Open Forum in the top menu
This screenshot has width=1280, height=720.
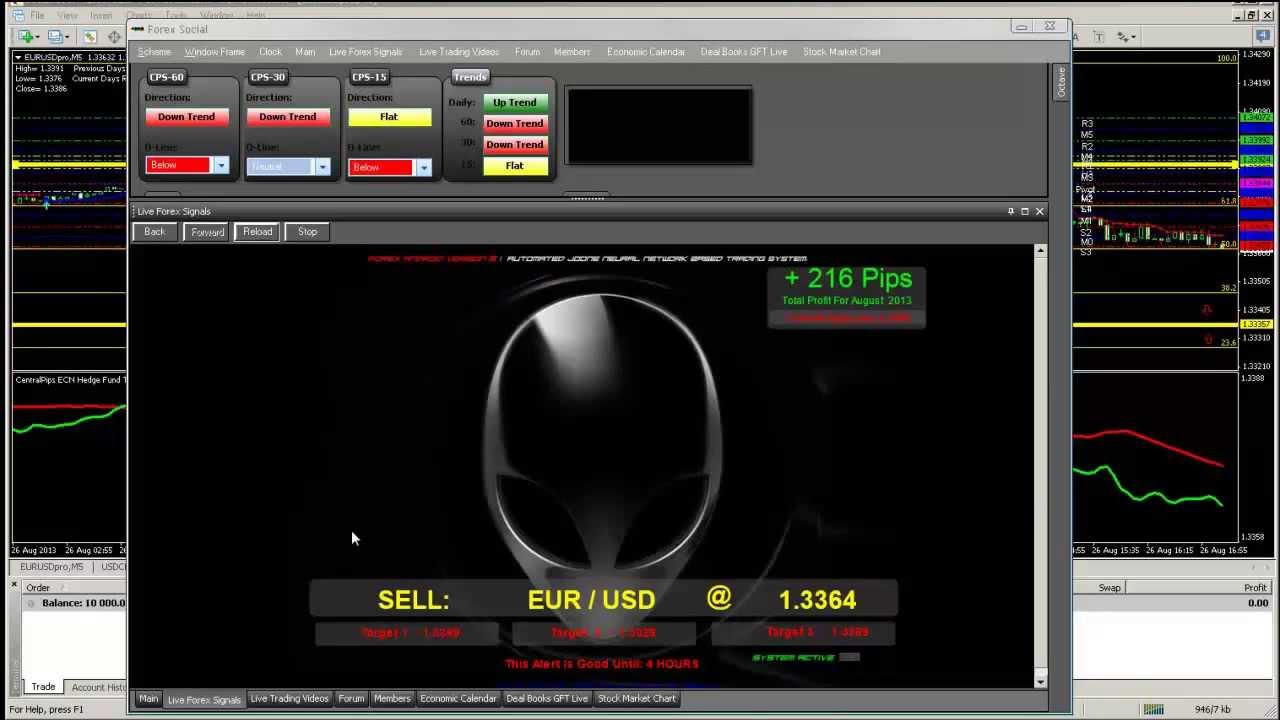click(x=527, y=52)
